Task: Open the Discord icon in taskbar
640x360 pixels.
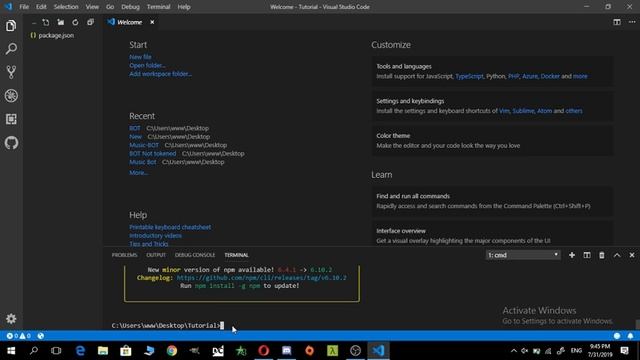Action: (x=287, y=351)
